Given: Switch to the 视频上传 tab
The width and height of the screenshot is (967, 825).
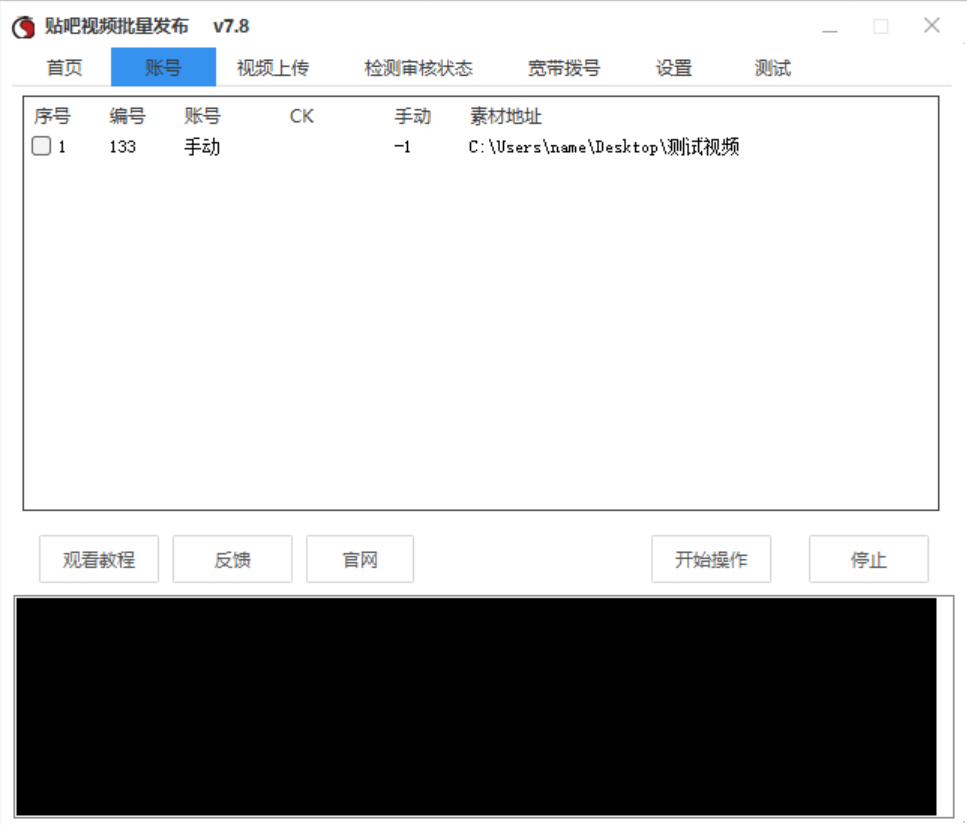Looking at the screenshot, I should click(x=273, y=67).
